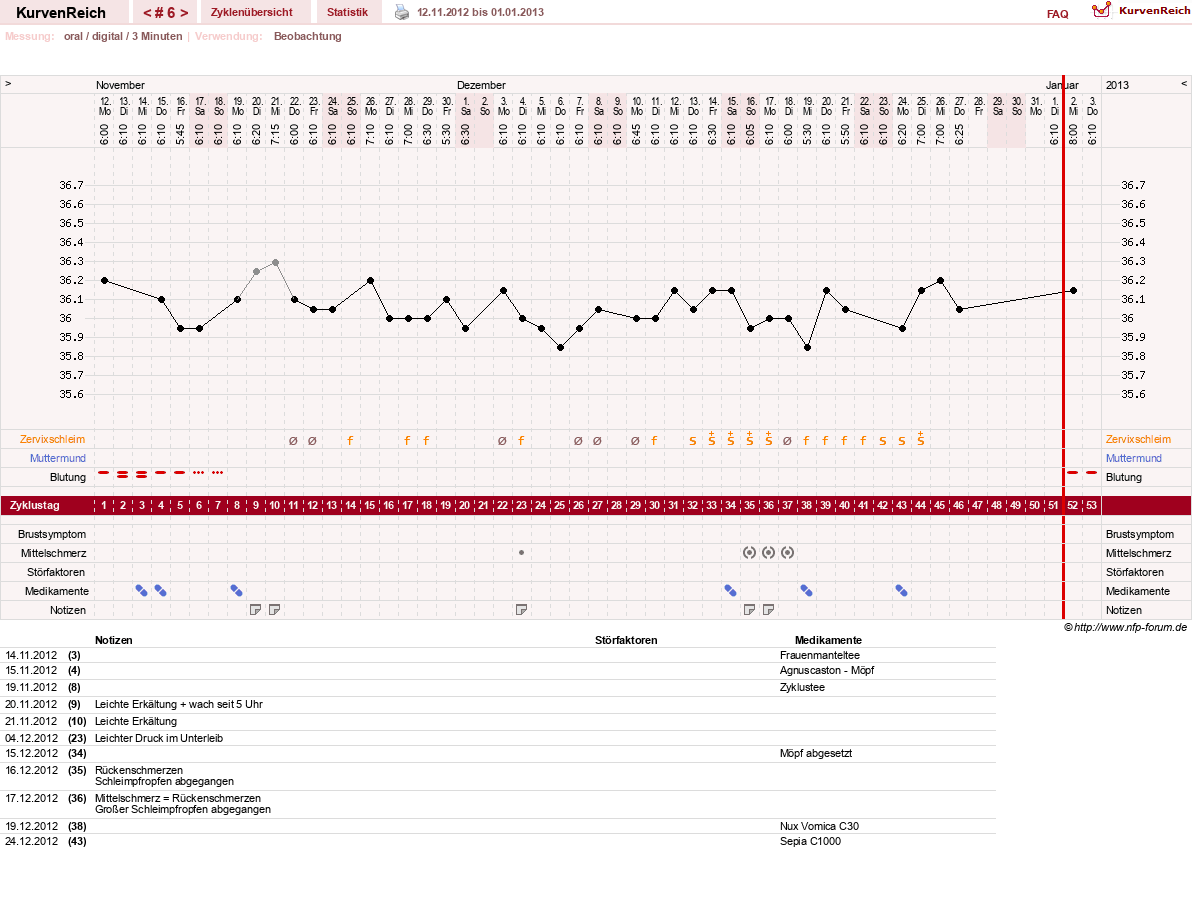The width and height of the screenshot is (1192, 907).
Task: Click the spotting dots on cycle day 7
Action: tap(217, 473)
